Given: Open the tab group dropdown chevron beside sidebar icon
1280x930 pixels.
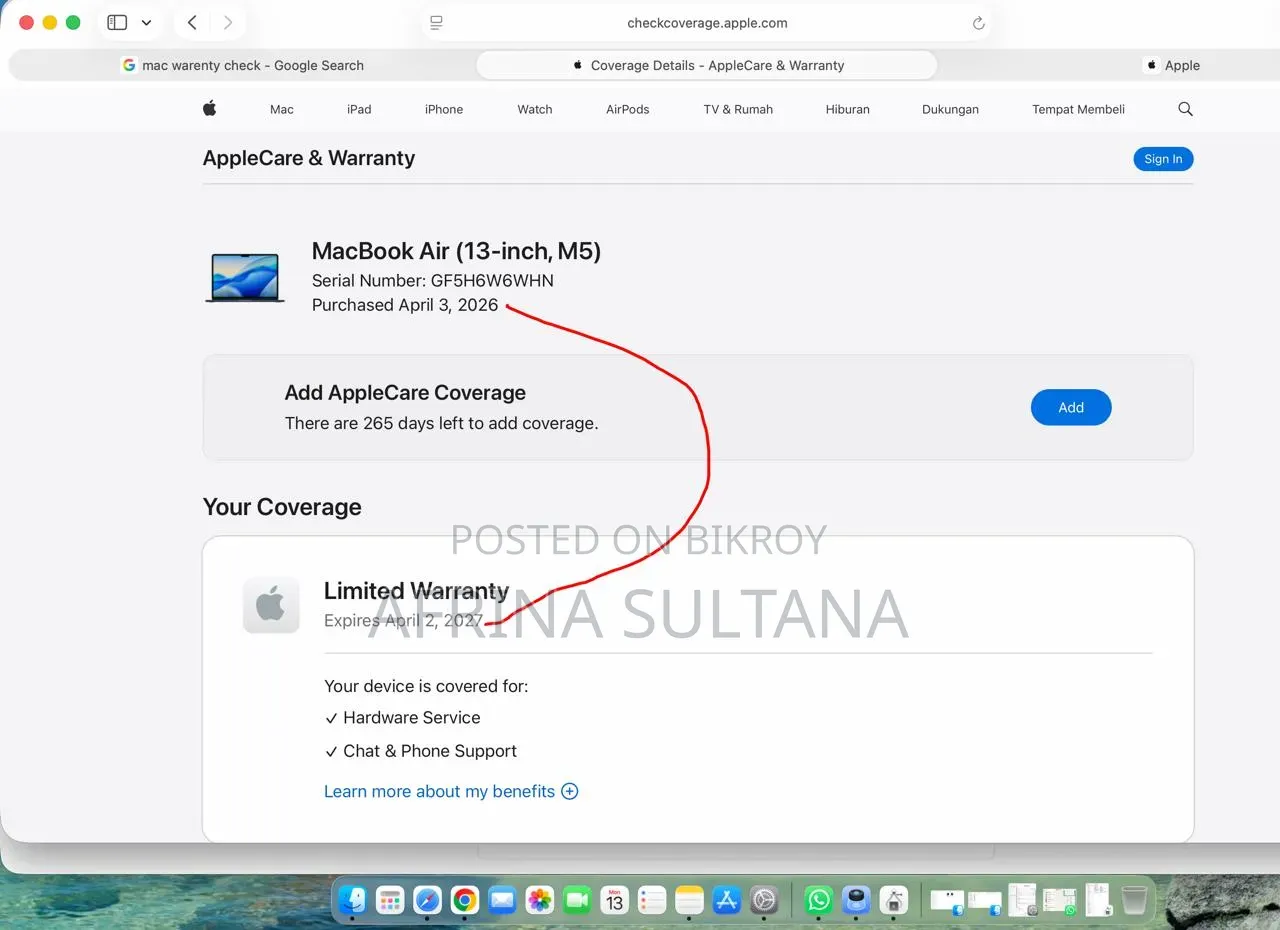Looking at the screenshot, I should [146, 22].
